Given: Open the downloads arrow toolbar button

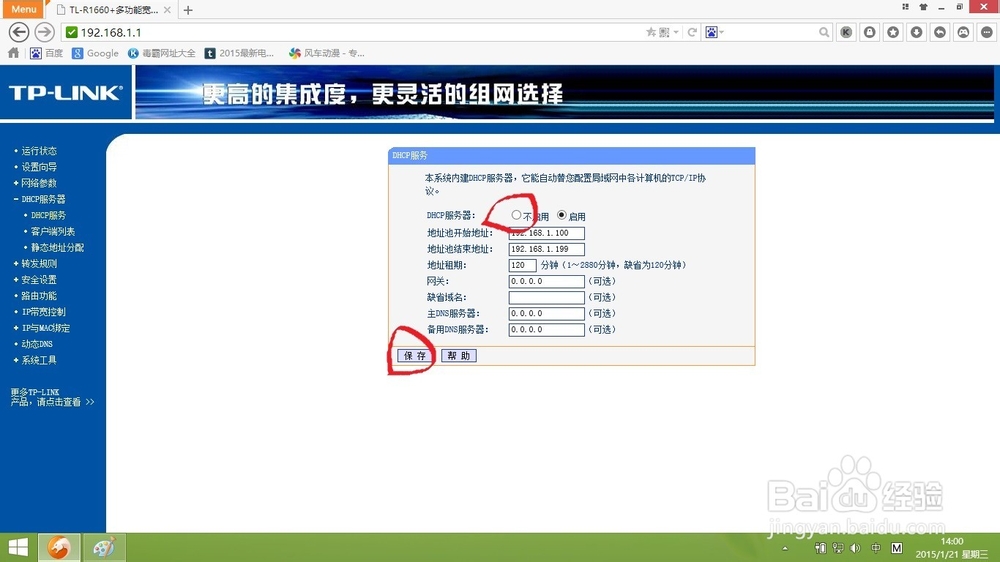Looking at the screenshot, I should click(916, 32).
